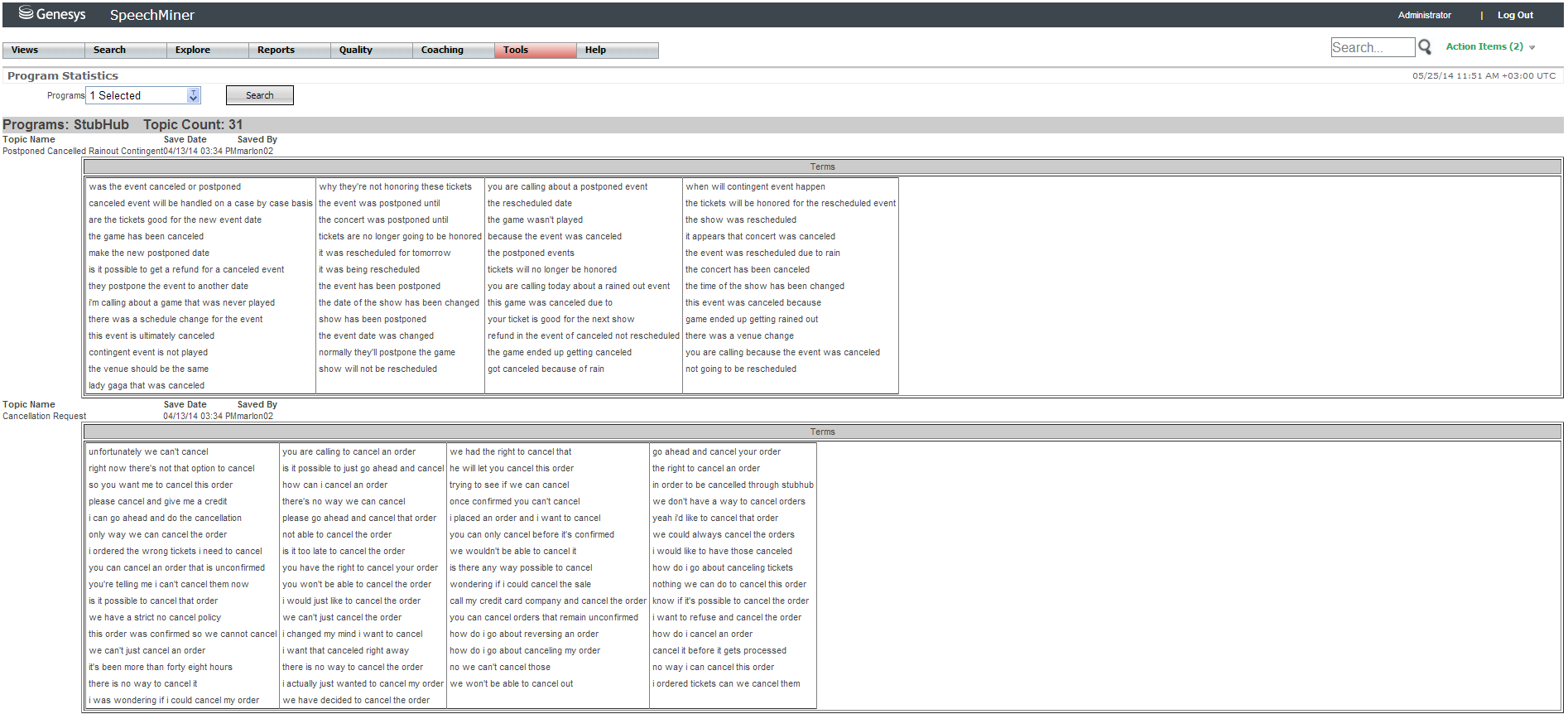Open the Quality menu

356,51
